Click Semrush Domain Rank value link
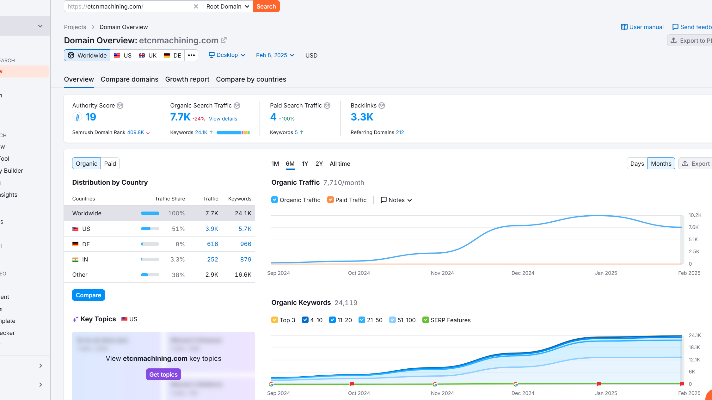This screenshot has width=712, height=400. point(136,133)
